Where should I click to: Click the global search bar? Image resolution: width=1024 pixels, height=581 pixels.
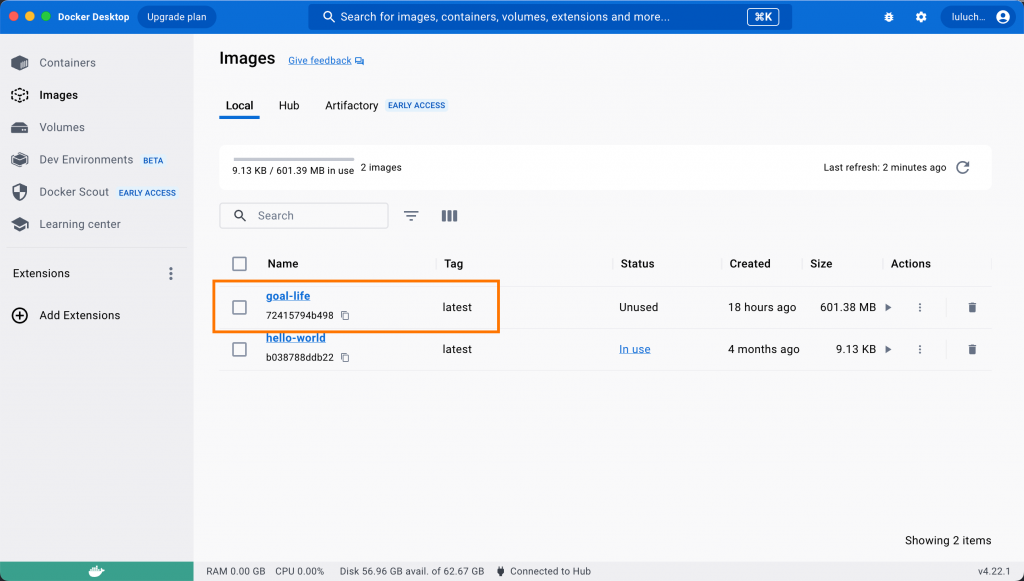[550, 17]
